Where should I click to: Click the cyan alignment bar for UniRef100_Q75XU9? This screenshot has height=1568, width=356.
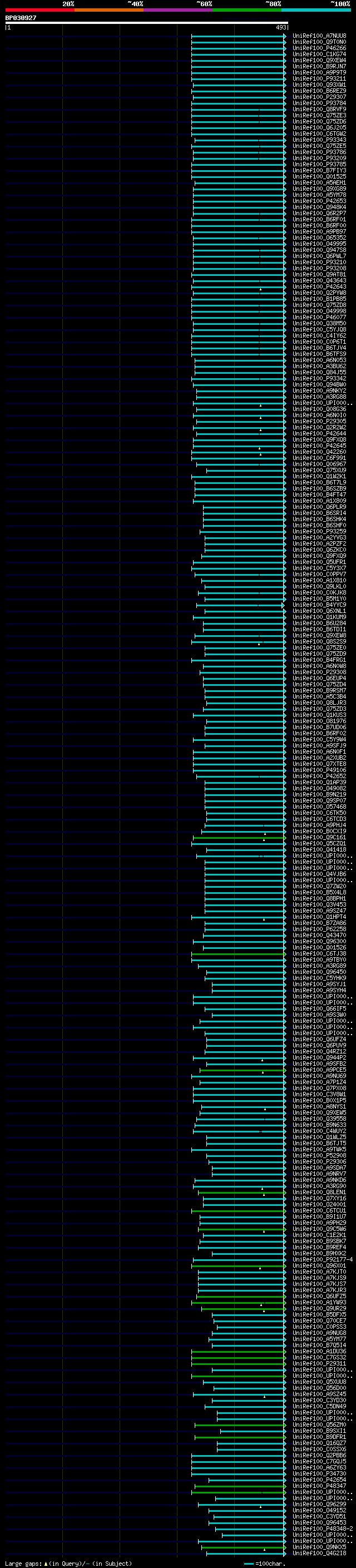point(246,471)
